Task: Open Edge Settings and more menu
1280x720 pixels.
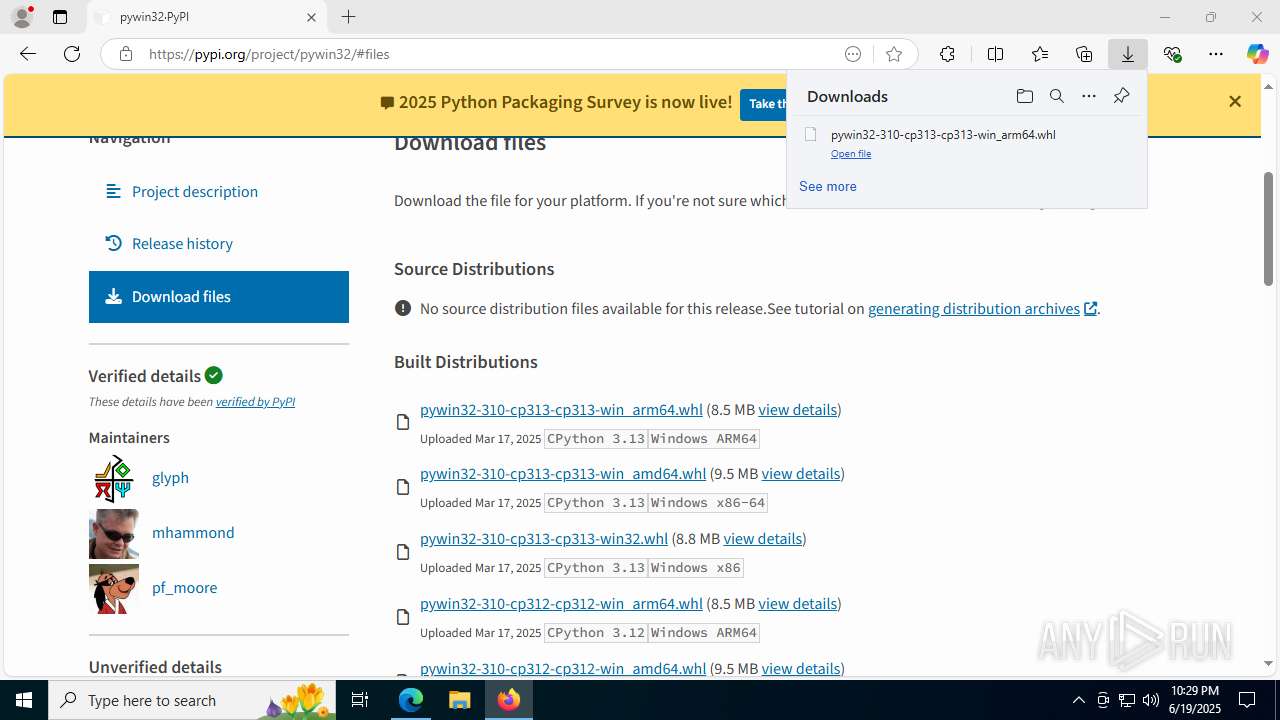Action: pos(1216,54)
